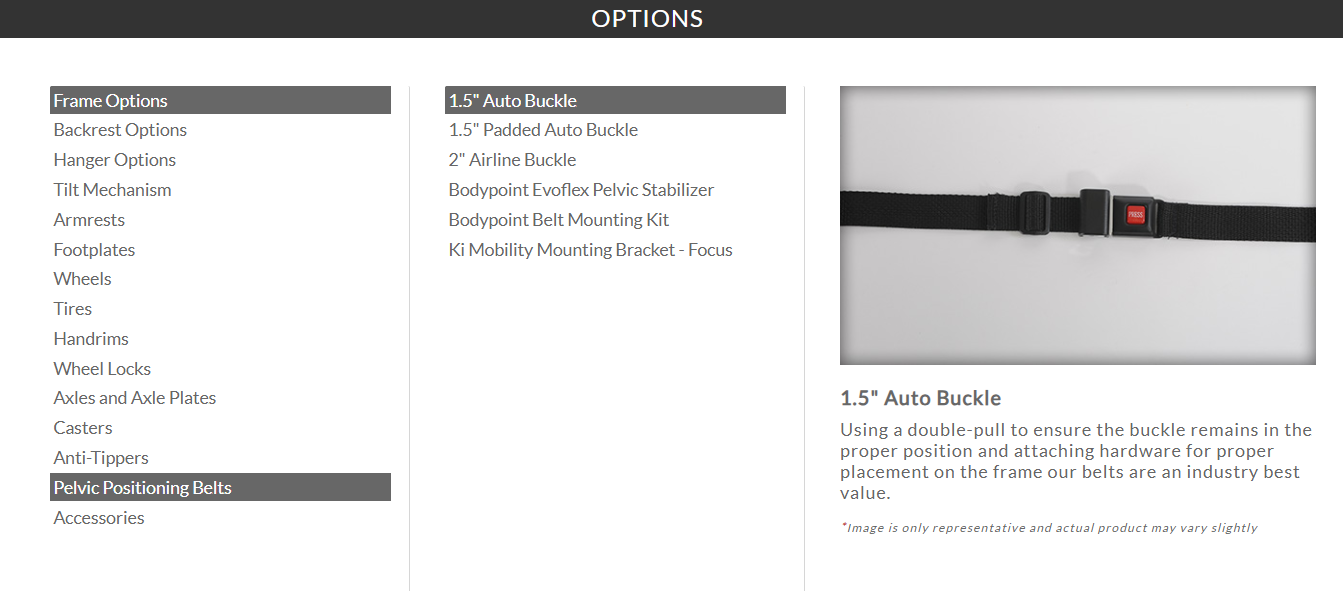The height and width of the screenshot is (591, 1343).
Task: Click Frame Options header item
Action: pos(220,100)
